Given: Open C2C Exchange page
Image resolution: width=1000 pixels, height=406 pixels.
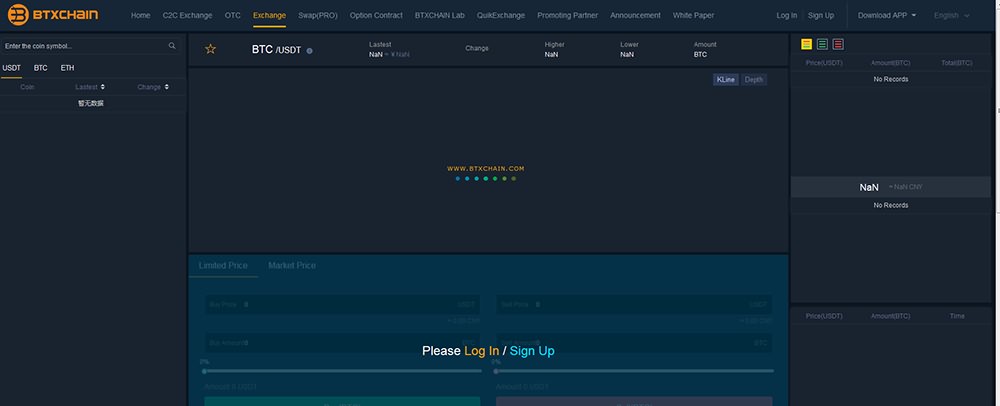Looking at the screenshot, I should (188, 15).
